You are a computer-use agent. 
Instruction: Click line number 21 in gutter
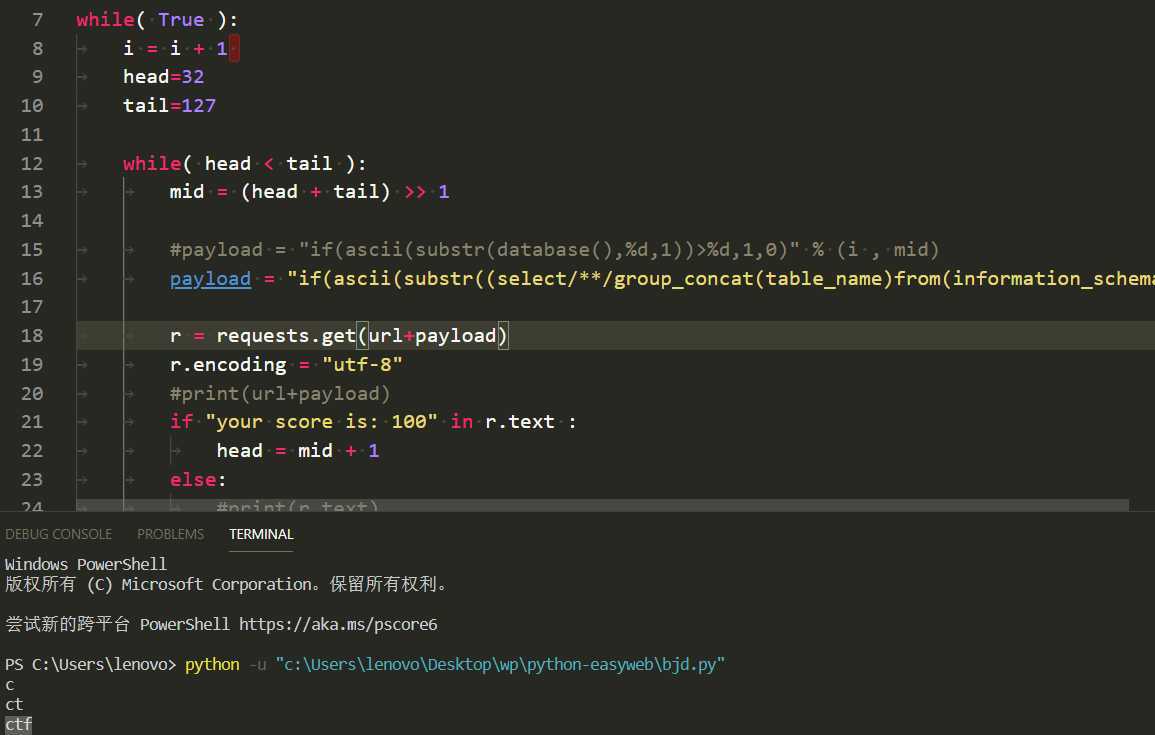(x=32, y=422)
